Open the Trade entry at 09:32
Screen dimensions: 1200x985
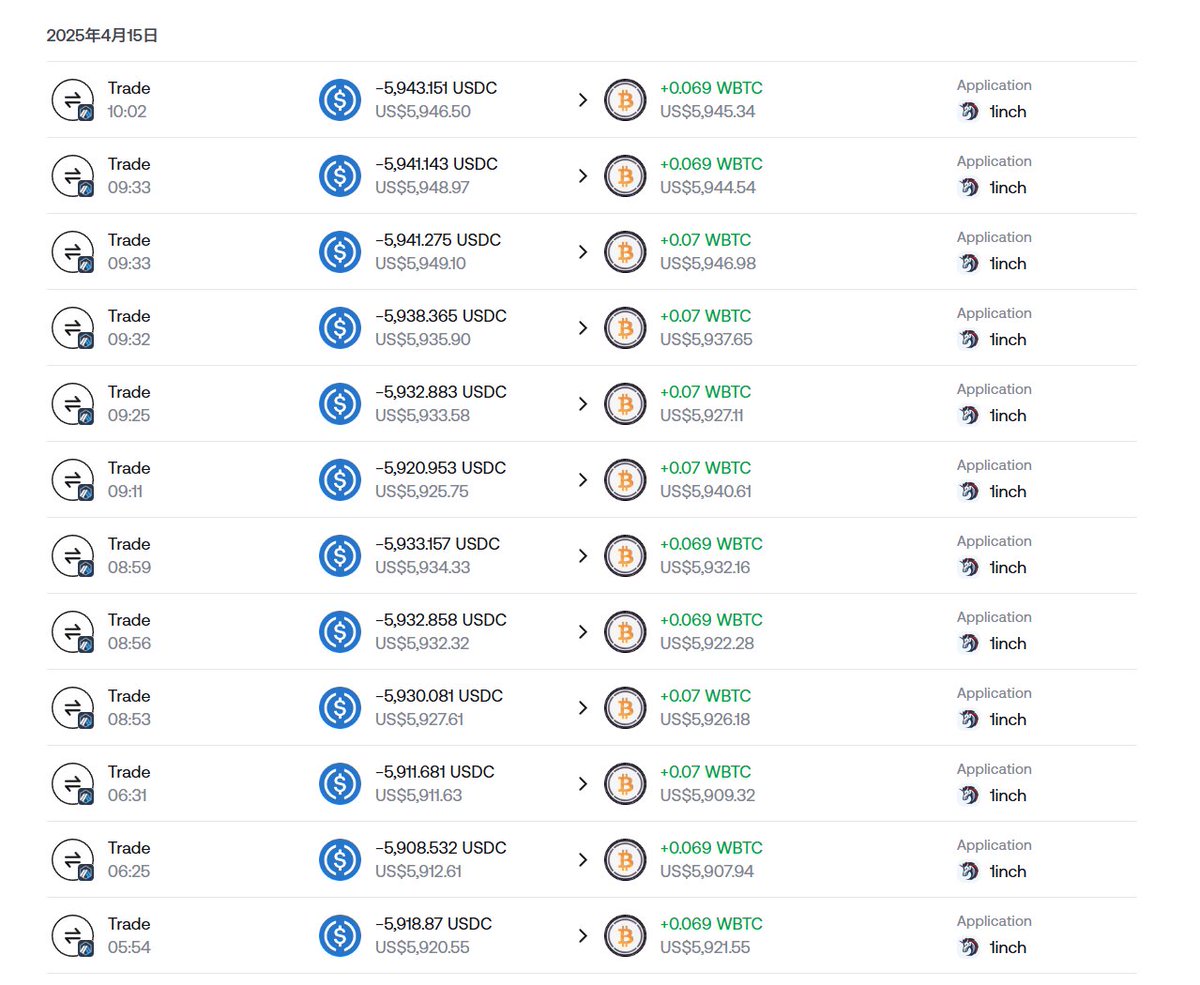tap(129, 316)
